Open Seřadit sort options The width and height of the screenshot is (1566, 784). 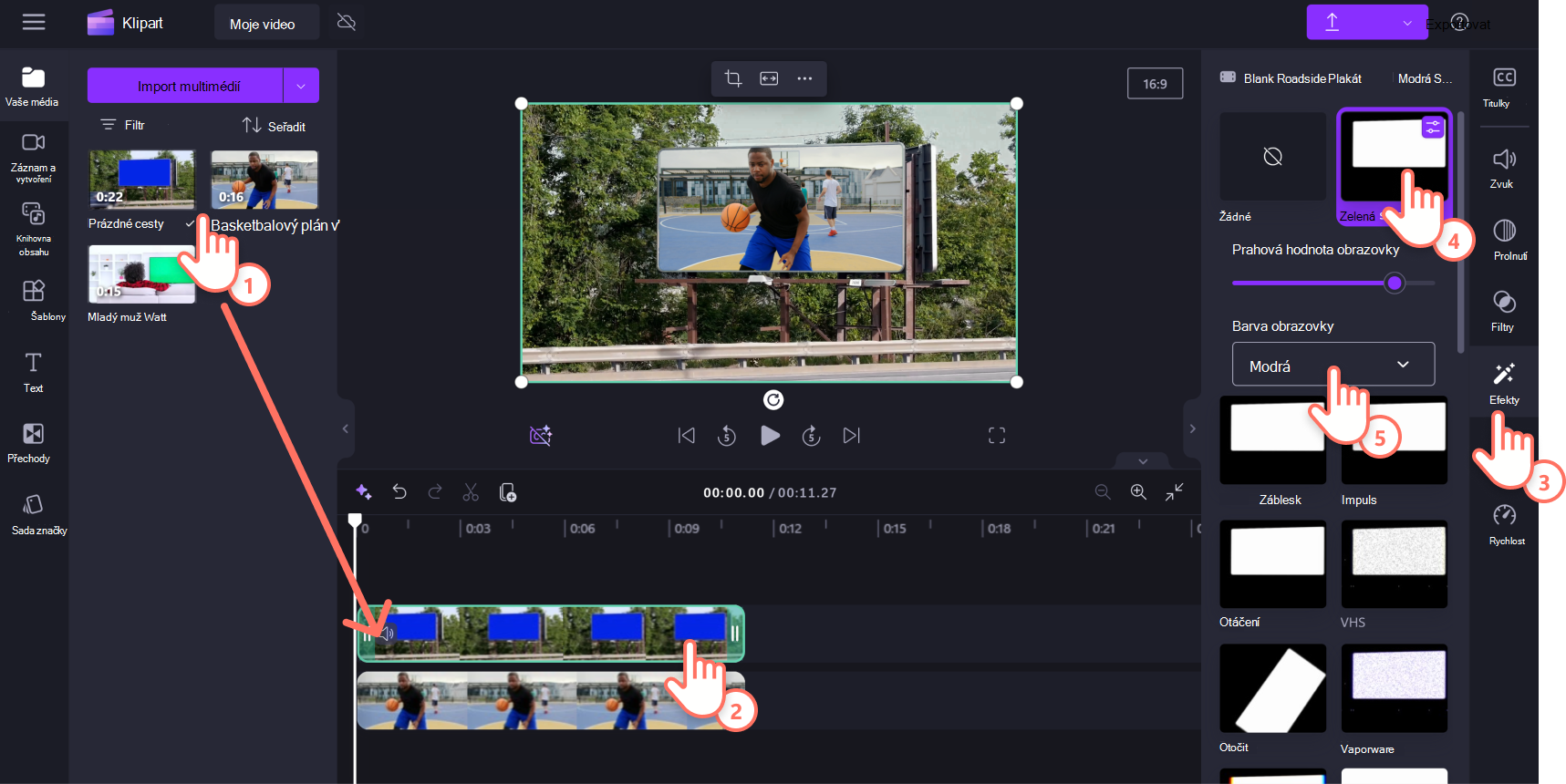[274, 126]
